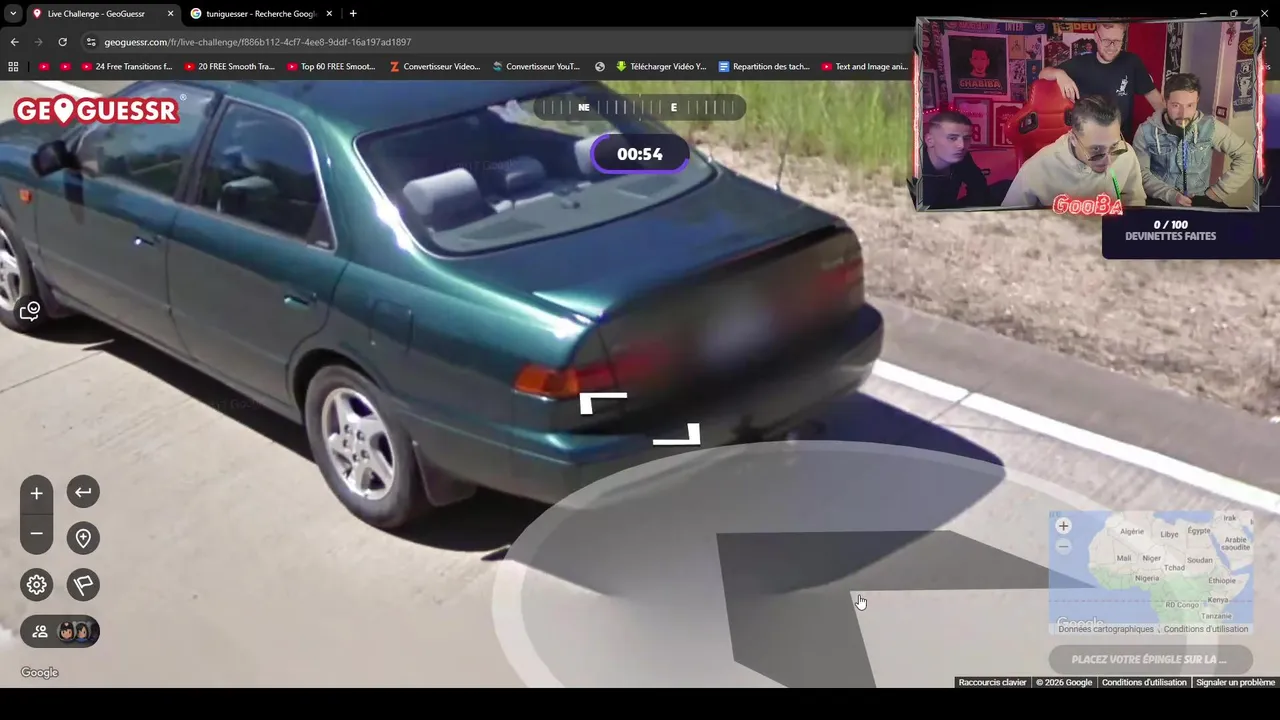Open the players list with avatars
Image resolution: width=1280 pixels, height=720 pixels.
tap(60, 631)
